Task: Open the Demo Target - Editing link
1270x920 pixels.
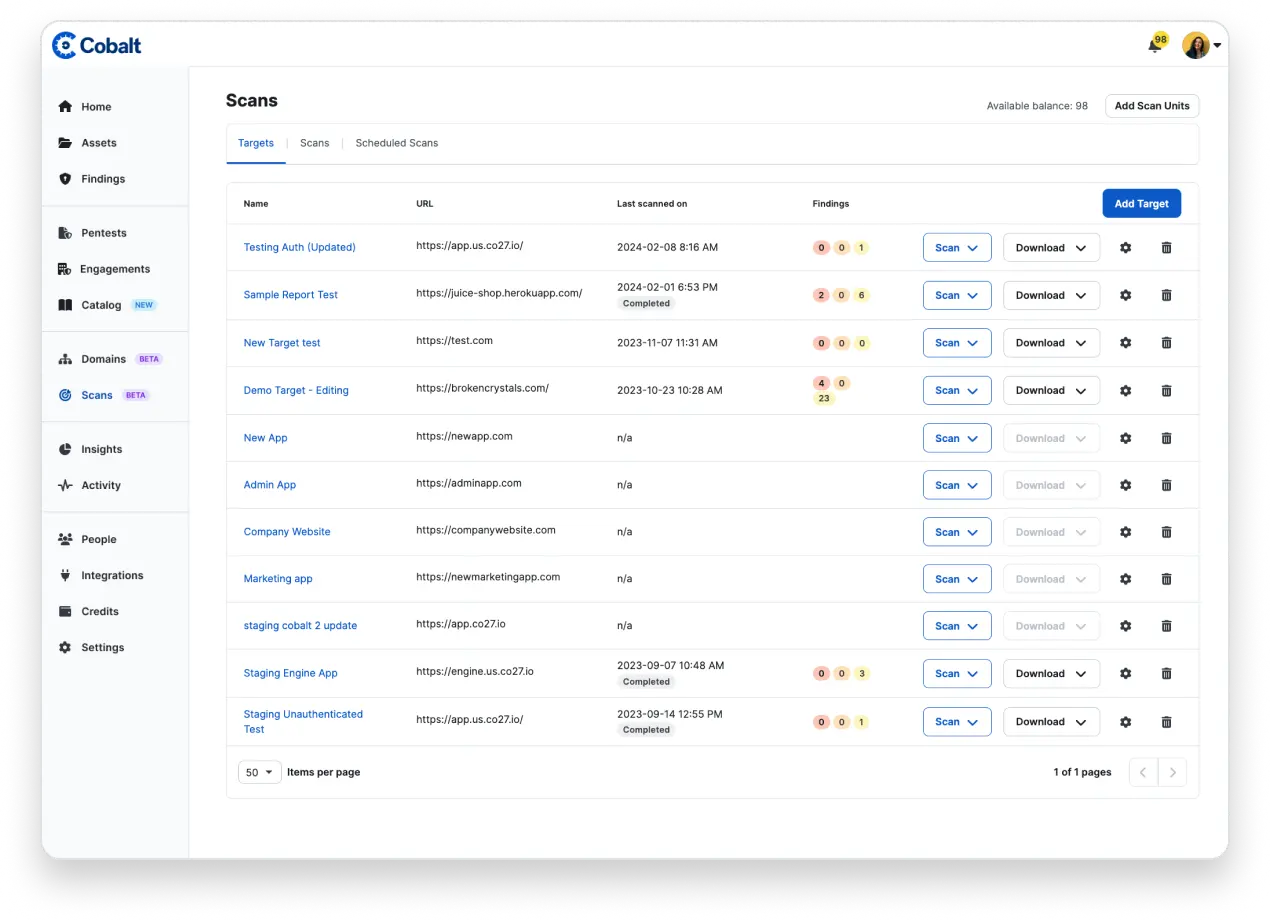Action: coord(296,390)
